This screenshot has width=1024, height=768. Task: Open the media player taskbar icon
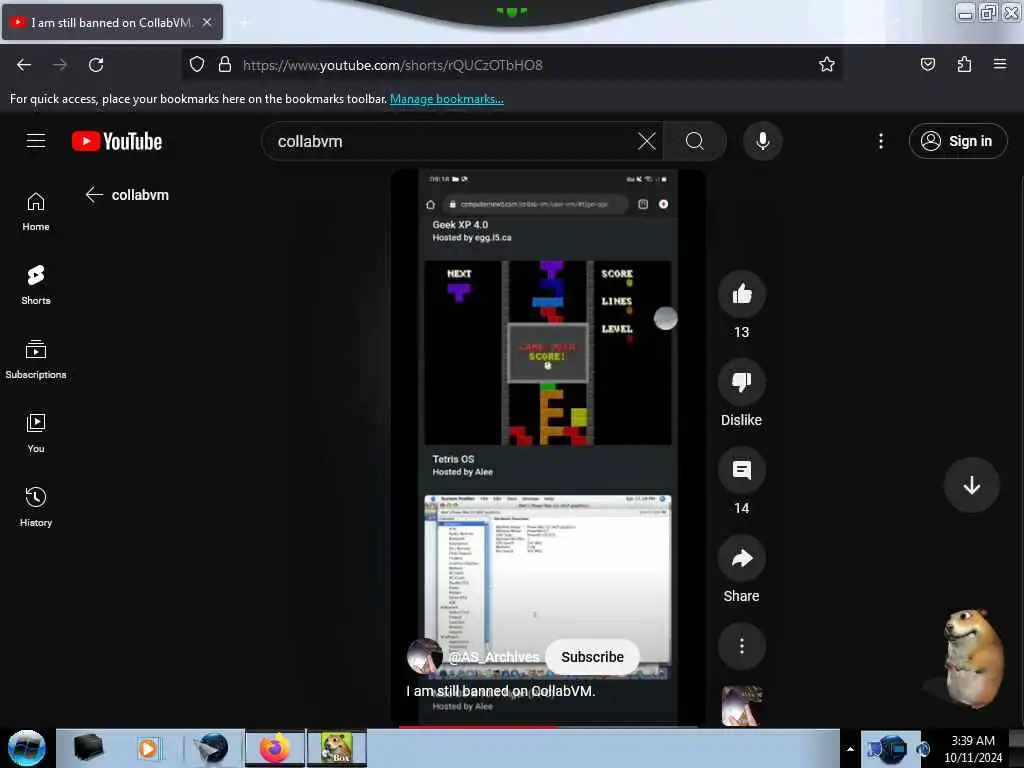coord(148,748)
